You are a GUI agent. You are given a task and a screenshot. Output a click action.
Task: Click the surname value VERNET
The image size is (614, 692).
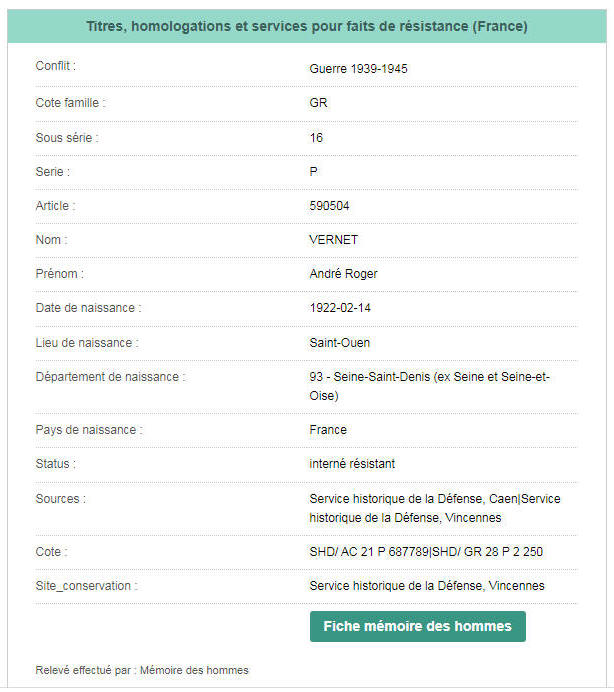[x=333, y=240]
